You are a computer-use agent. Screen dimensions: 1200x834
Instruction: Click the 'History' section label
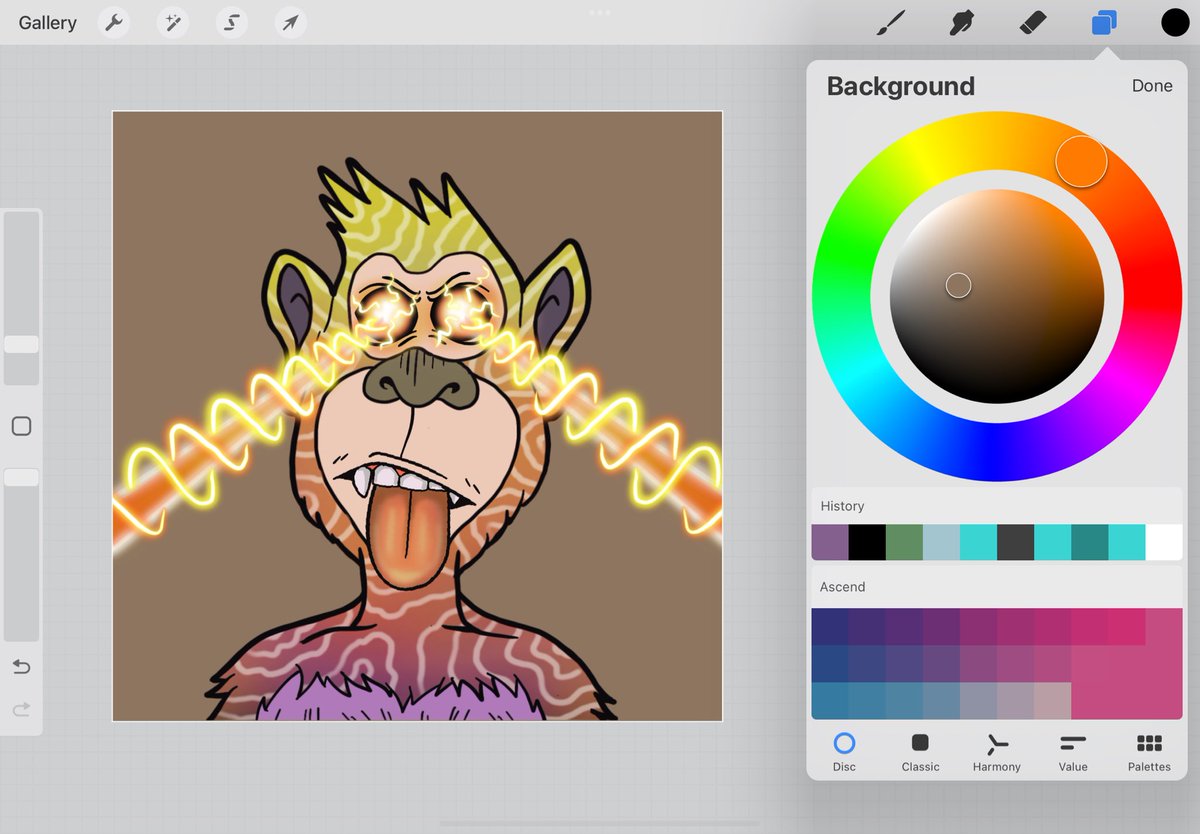pos(842,506)
